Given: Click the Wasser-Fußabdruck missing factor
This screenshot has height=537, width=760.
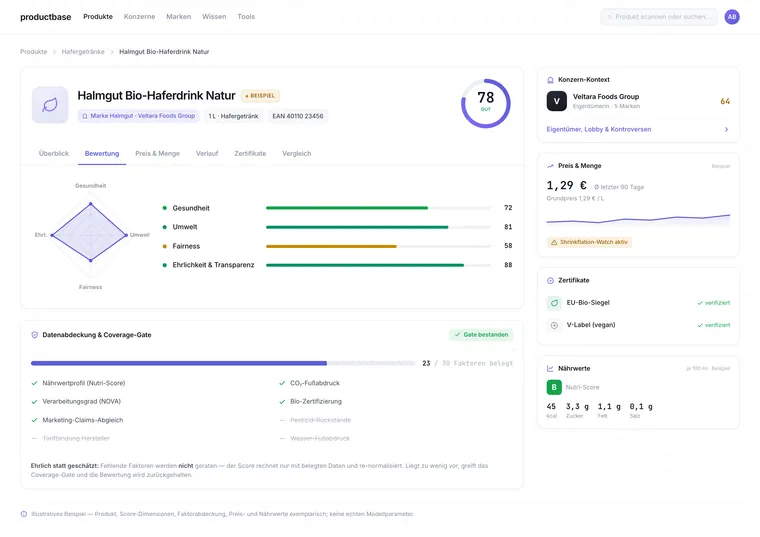Looking at the screenshot, I should (319, 439).
